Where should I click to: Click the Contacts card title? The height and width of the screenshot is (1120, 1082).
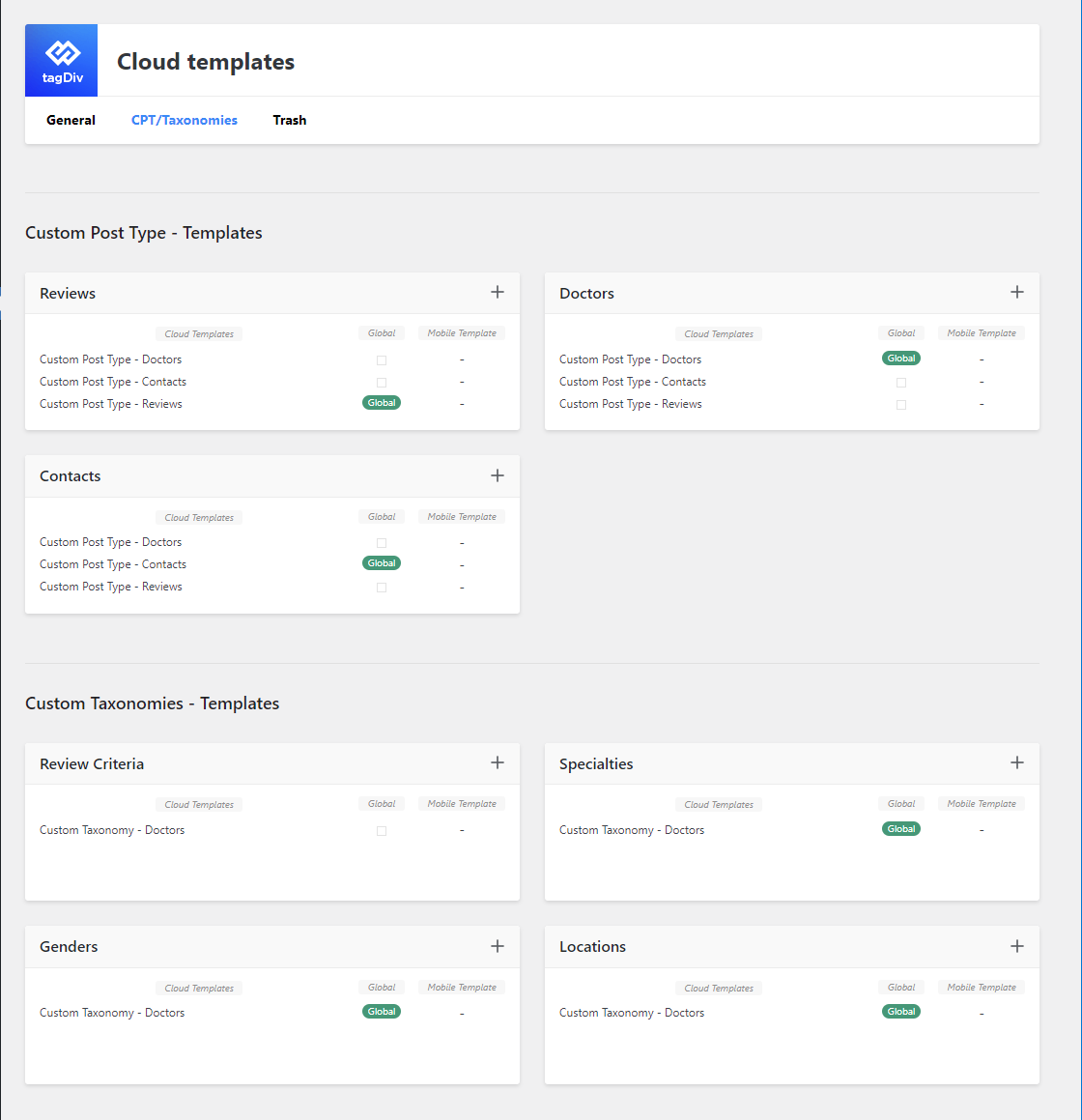click(x=70, y=476)
